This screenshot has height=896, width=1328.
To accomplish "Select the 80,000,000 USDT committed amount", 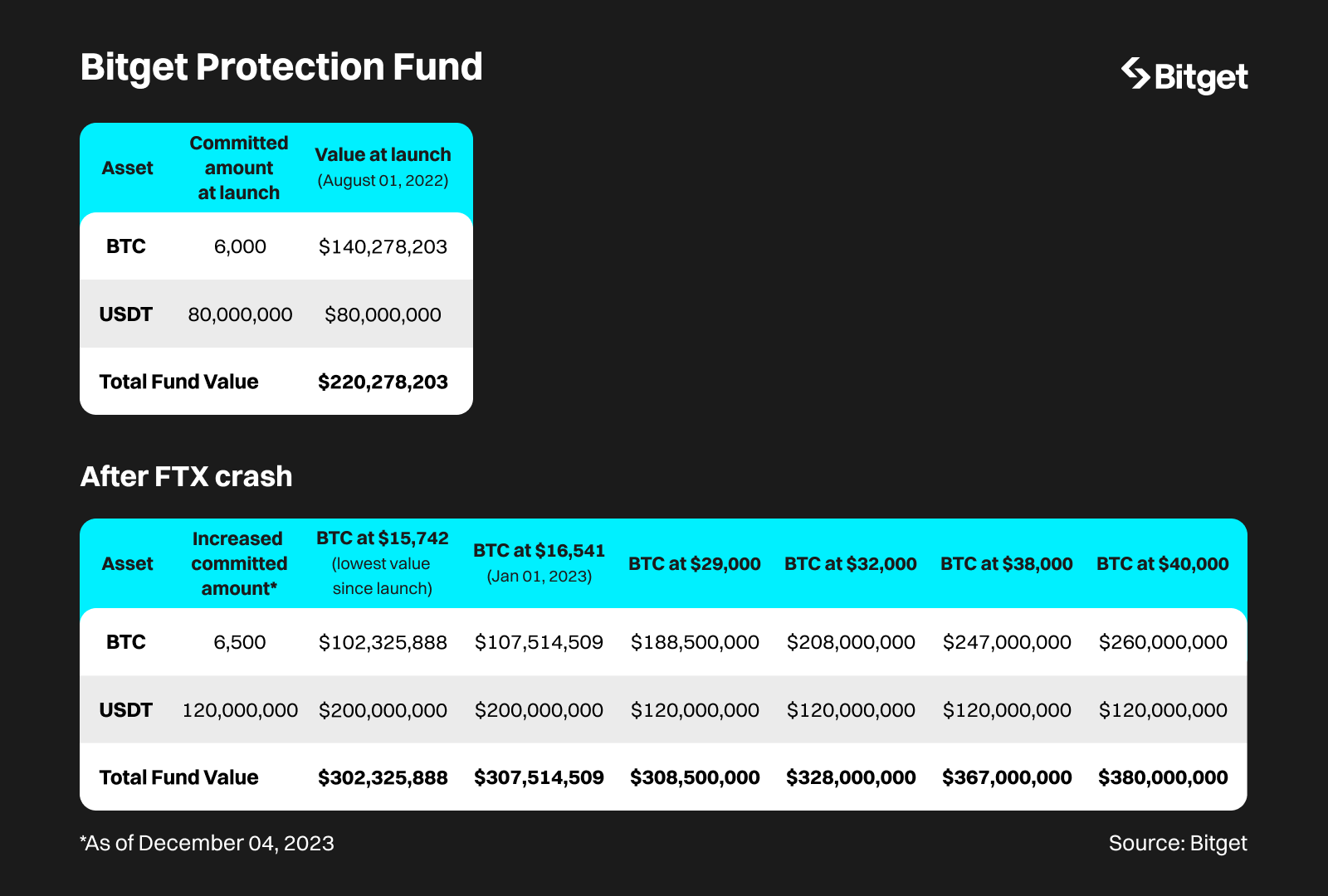I will click(x=240, y=314).
